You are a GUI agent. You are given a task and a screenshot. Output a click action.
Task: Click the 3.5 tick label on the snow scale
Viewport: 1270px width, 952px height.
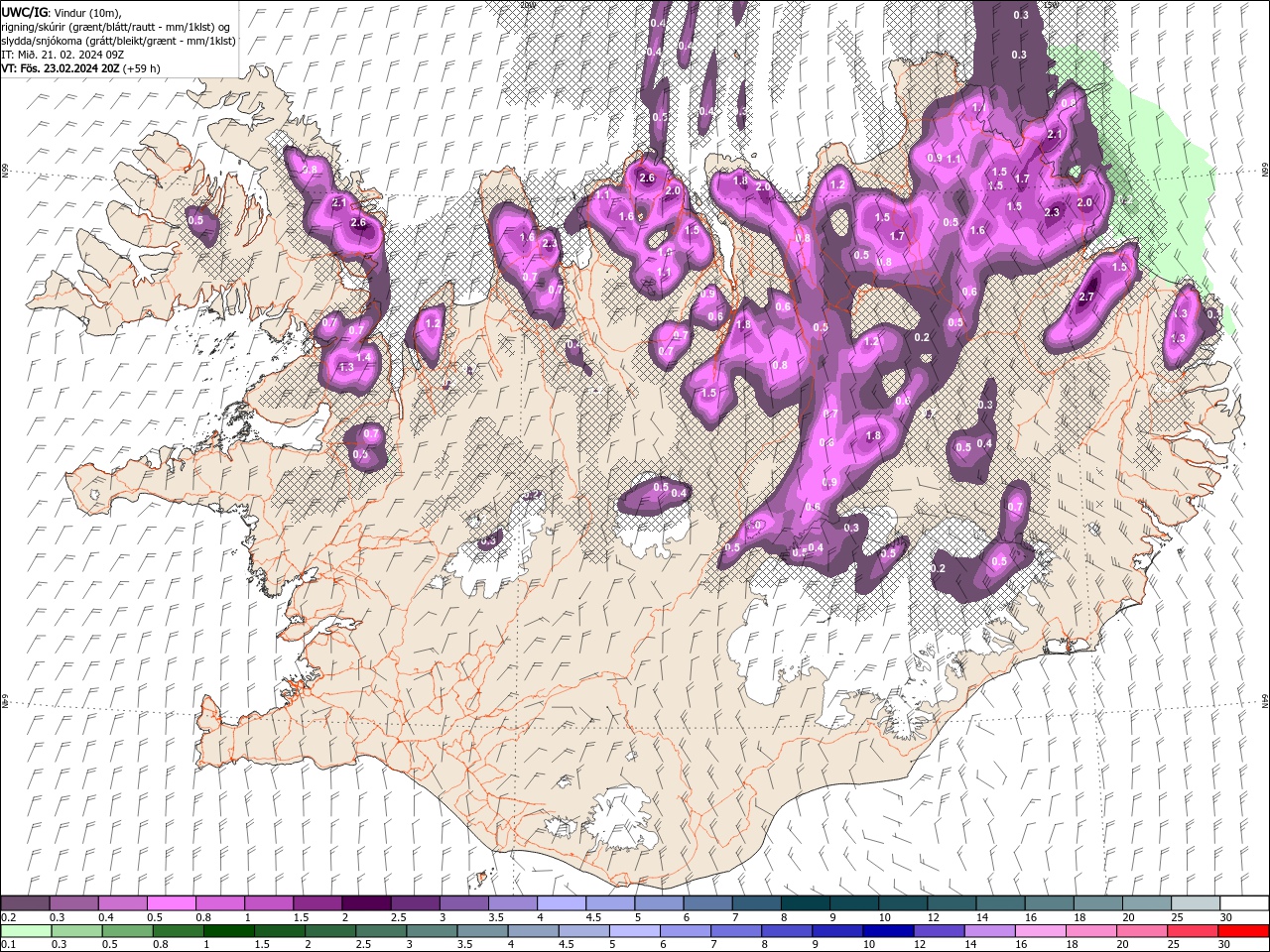(494, 917)
